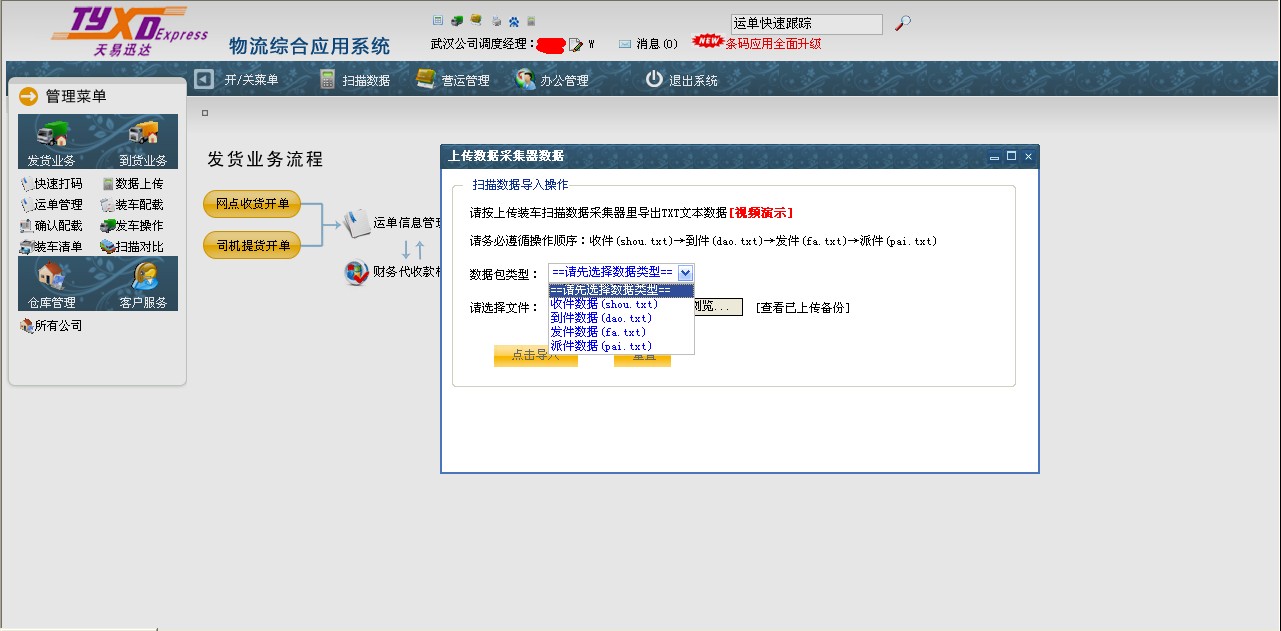
Task: Open the 到货业务 truck icon
Action: (143, 136)
